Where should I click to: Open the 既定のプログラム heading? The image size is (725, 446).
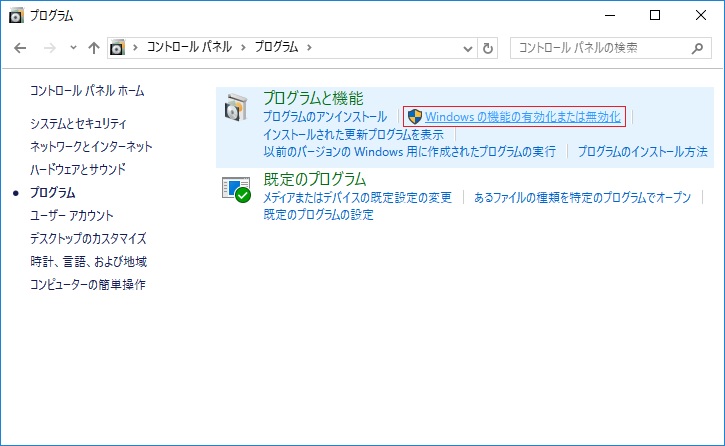(314, 179)
